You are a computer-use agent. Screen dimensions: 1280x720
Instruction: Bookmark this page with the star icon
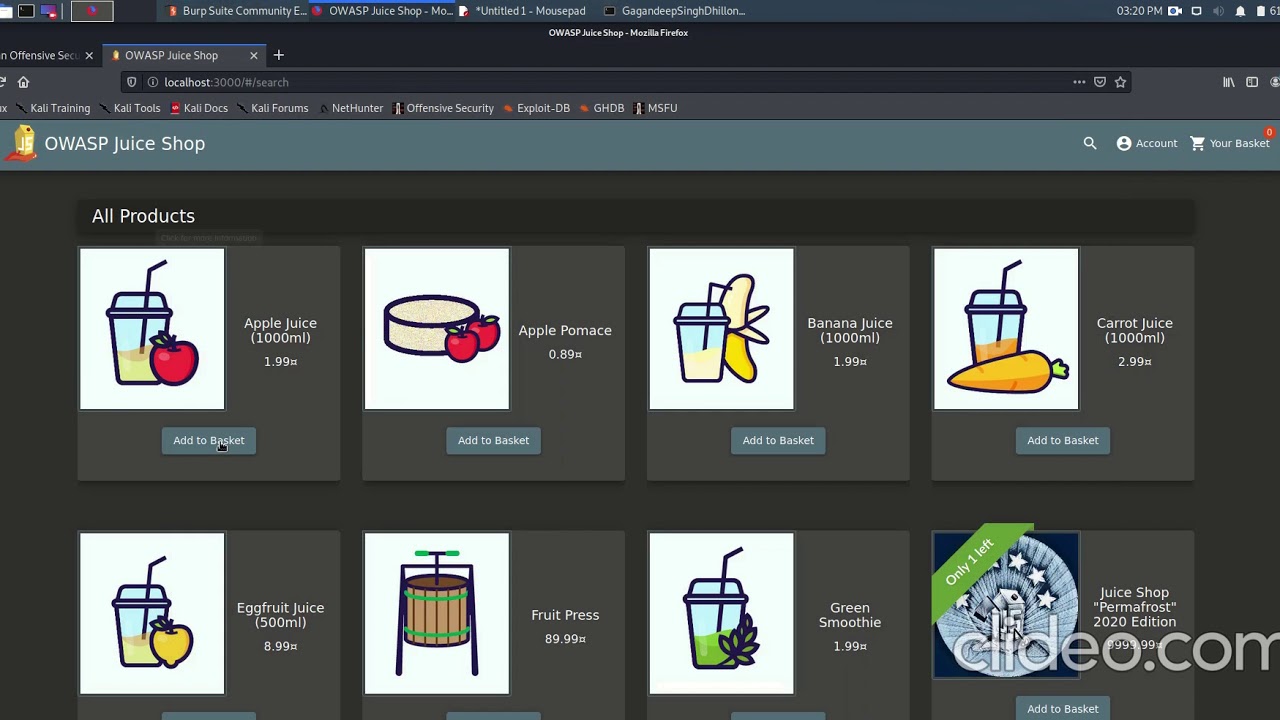point(1120,82)
